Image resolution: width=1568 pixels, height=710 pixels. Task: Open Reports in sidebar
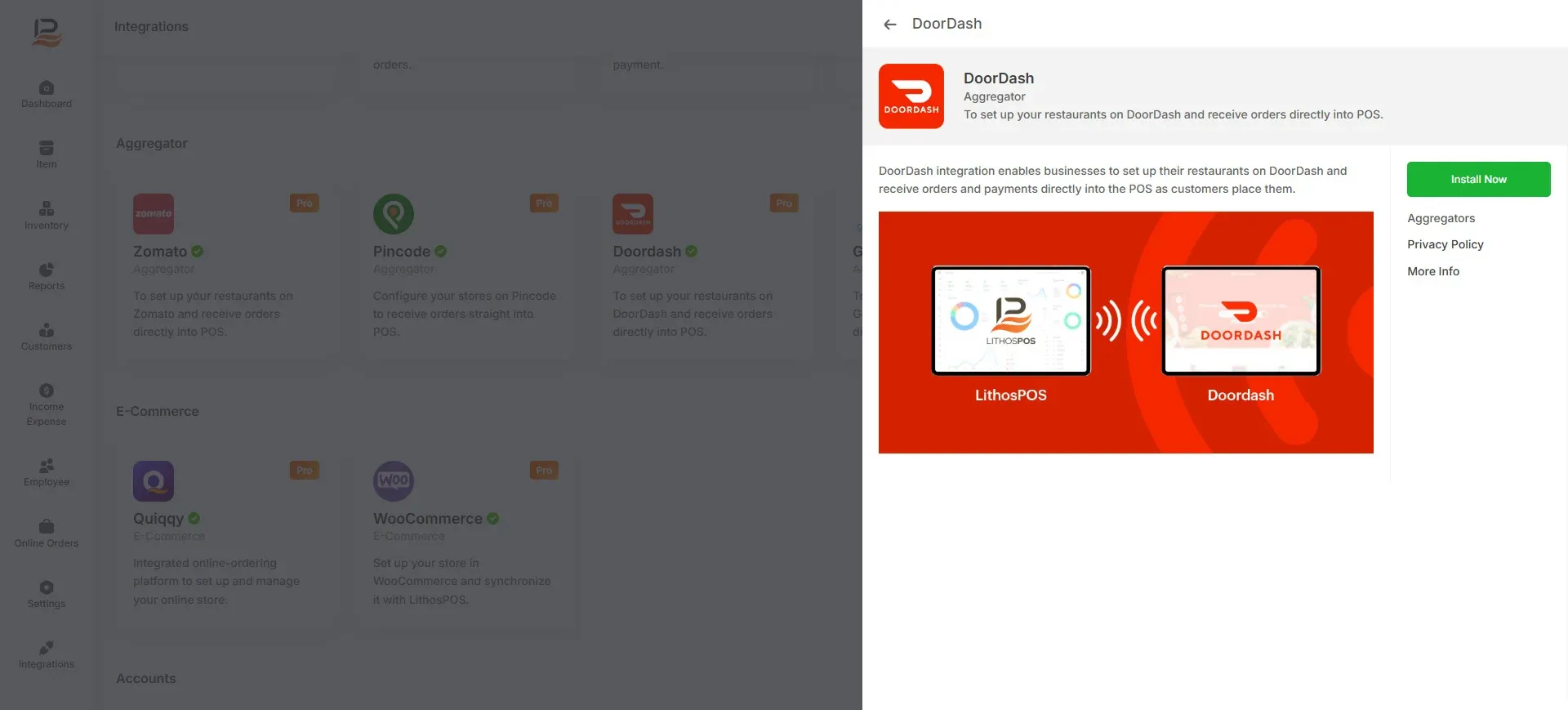47,276
